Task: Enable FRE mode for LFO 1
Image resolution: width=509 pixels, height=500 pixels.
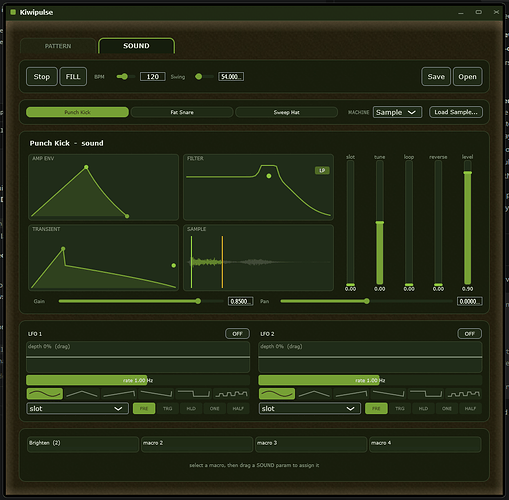Action: [x=144, y=409]
